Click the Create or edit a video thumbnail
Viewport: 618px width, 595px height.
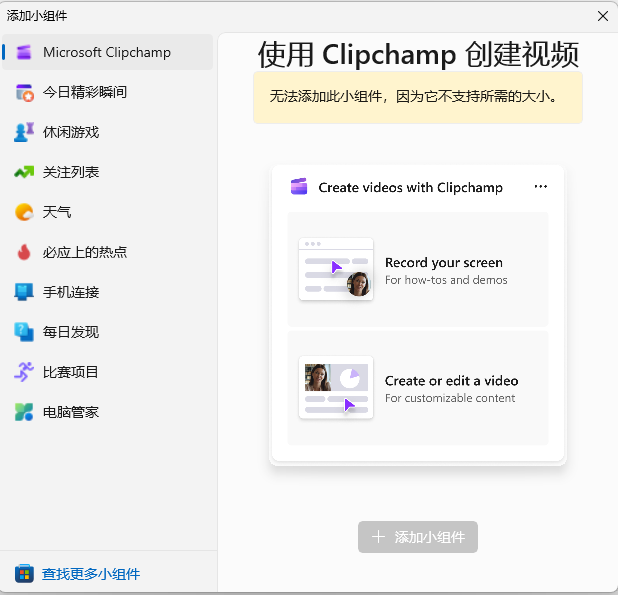tap(336, 387)
